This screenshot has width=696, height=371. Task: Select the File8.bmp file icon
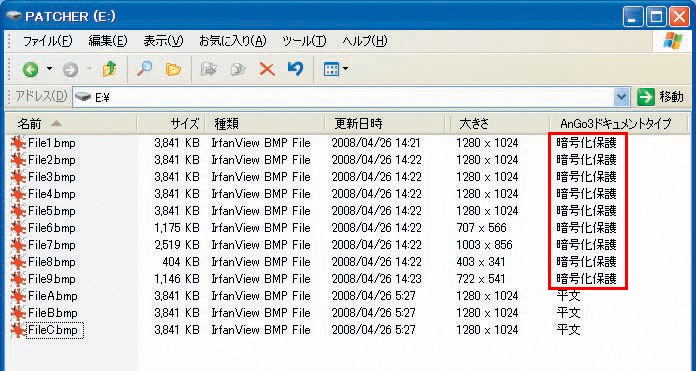[18, 262]
